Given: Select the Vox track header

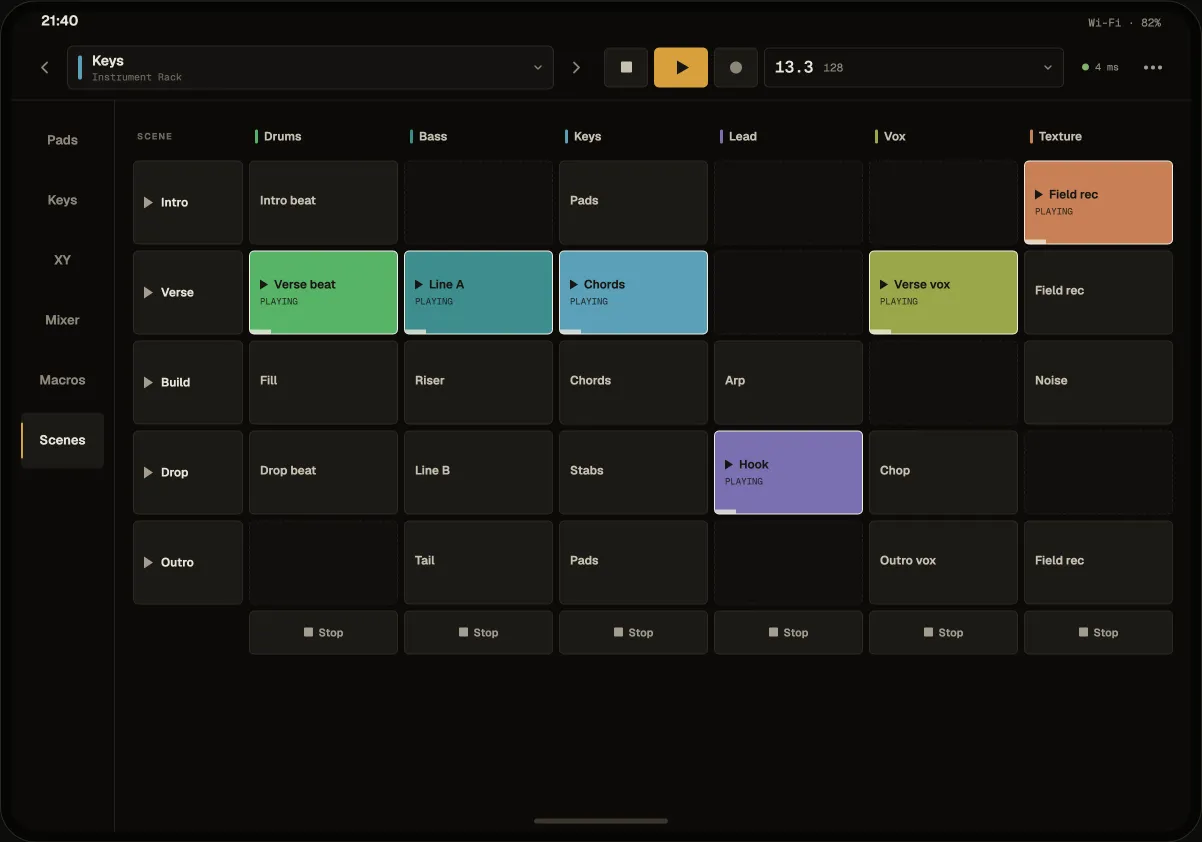Looking at the screenshot, I should pyautogui.click(x=891, y=136).
